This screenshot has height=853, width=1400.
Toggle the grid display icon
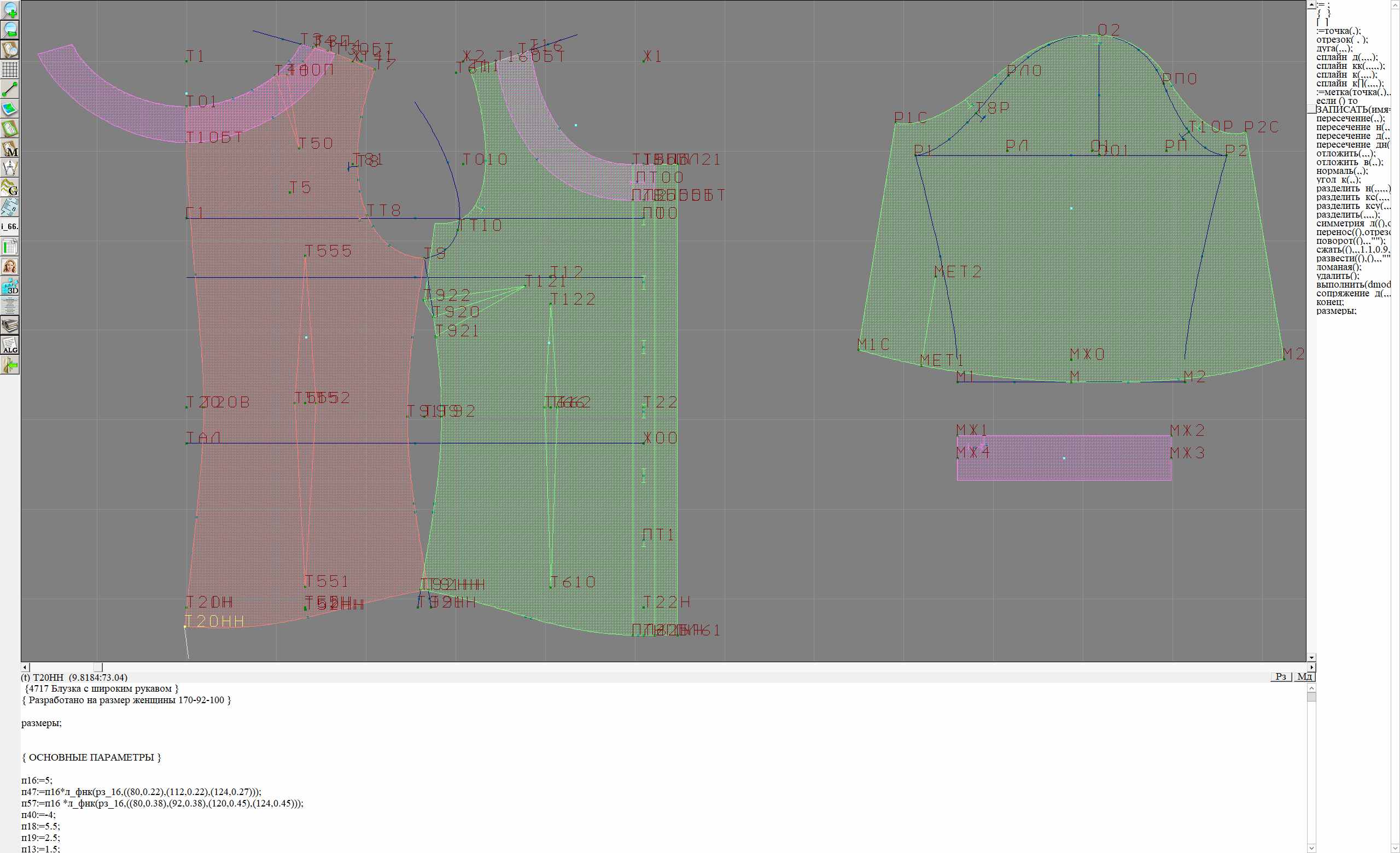(10, 69)
